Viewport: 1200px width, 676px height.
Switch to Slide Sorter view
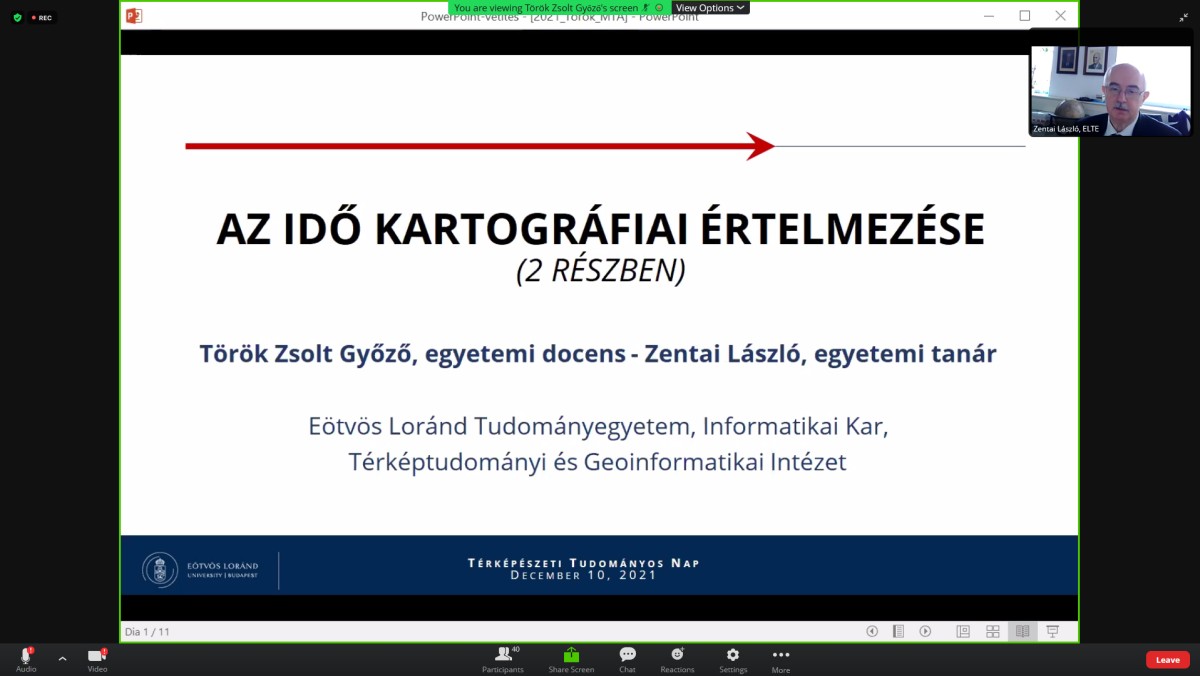pyautogui.click(x=993, y=631)
